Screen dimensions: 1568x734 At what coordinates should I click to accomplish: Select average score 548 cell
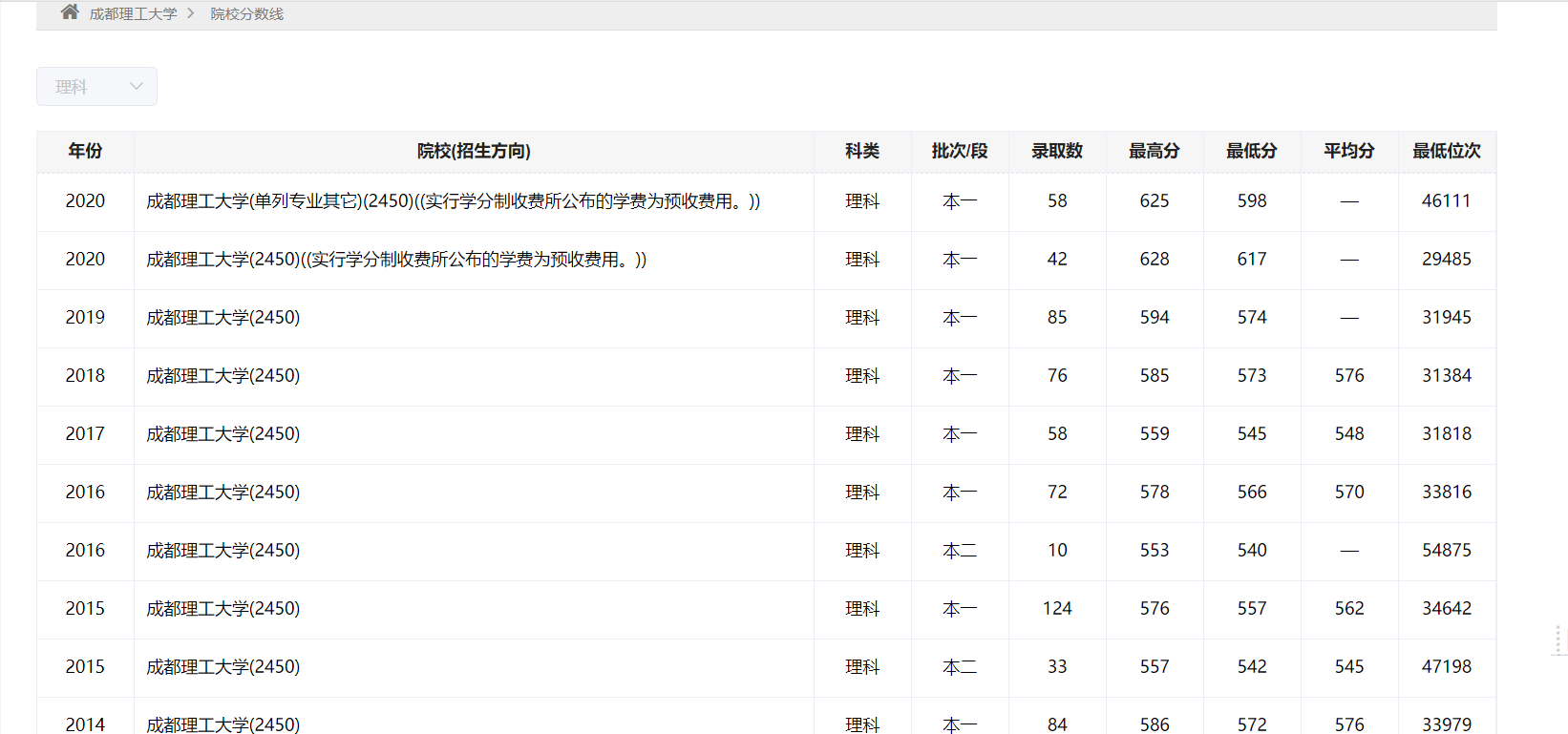click(1349, 434)
